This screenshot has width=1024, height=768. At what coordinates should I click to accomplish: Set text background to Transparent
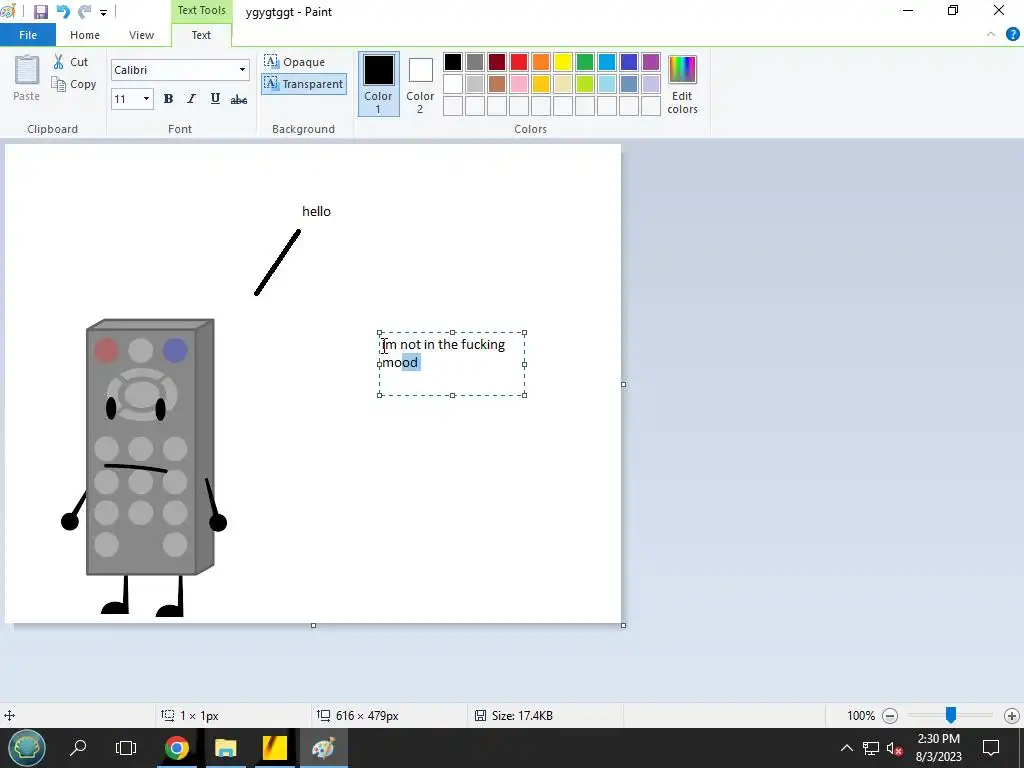tap(304, 84)
